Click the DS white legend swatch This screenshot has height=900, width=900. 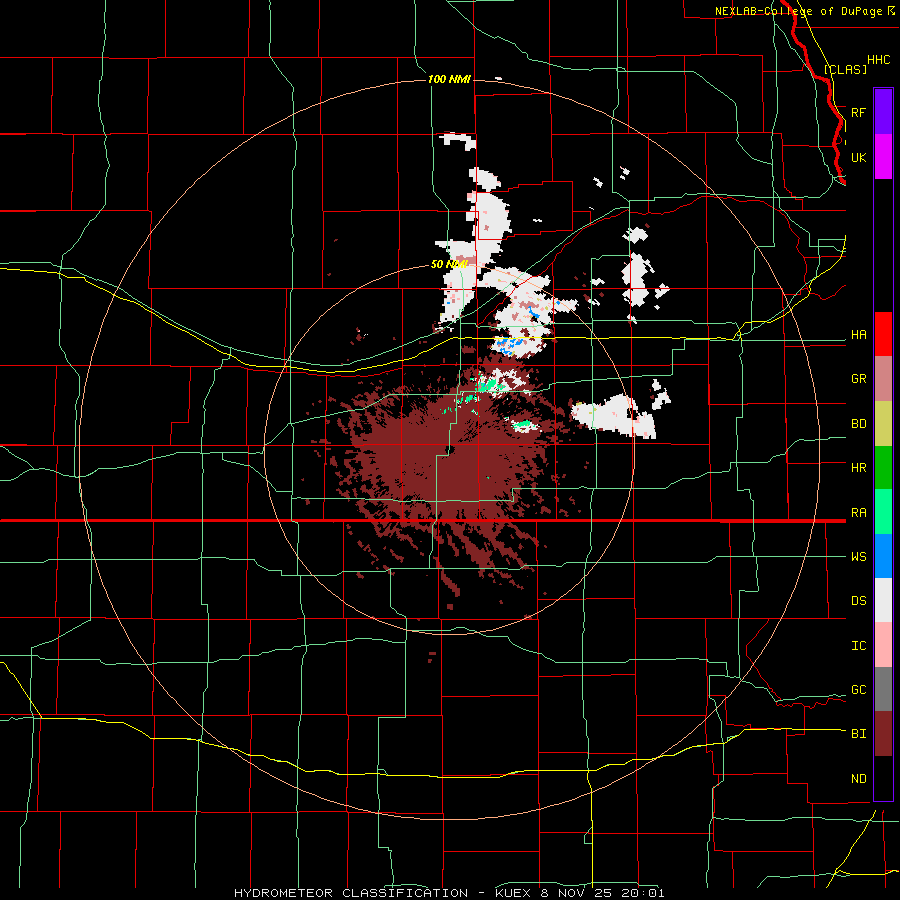[x=883, y=600]
